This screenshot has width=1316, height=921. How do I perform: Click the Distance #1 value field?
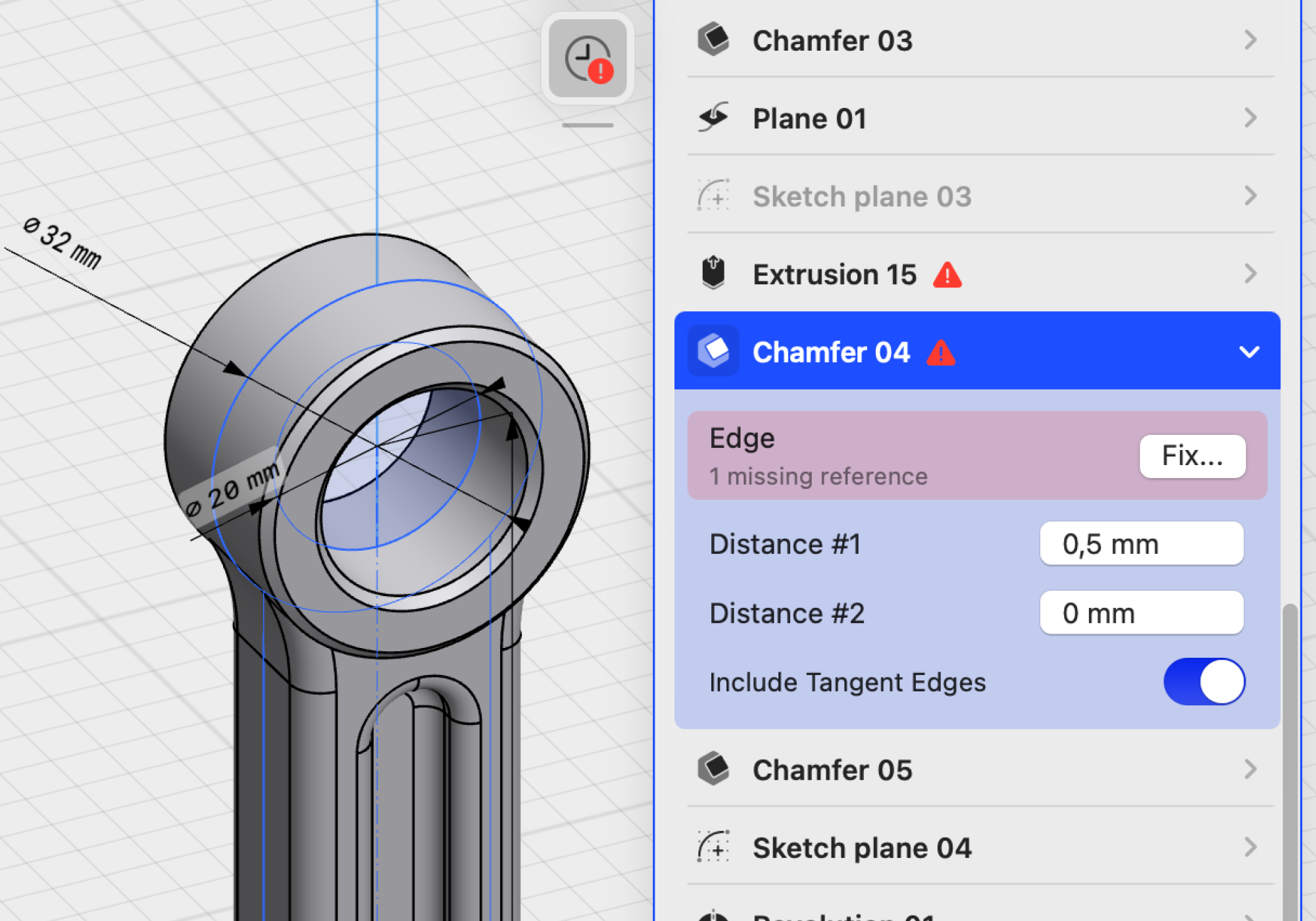coord(1141,544)
